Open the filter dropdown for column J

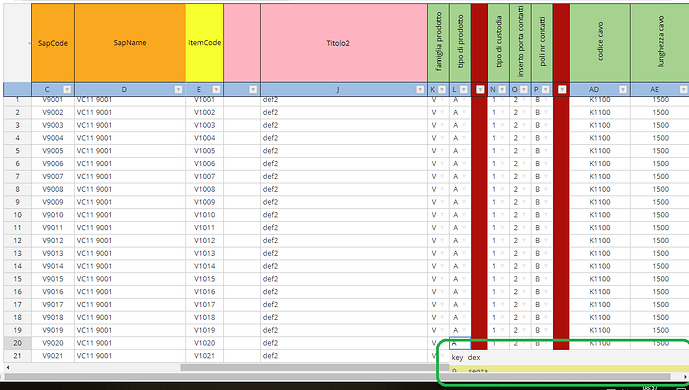pyautogui.click(x=420, y=90)
